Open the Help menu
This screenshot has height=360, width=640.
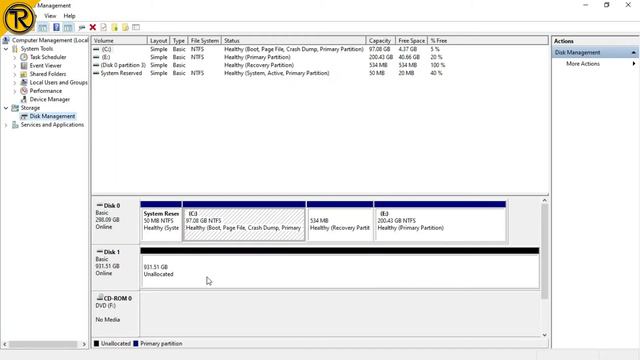(69, 16)
